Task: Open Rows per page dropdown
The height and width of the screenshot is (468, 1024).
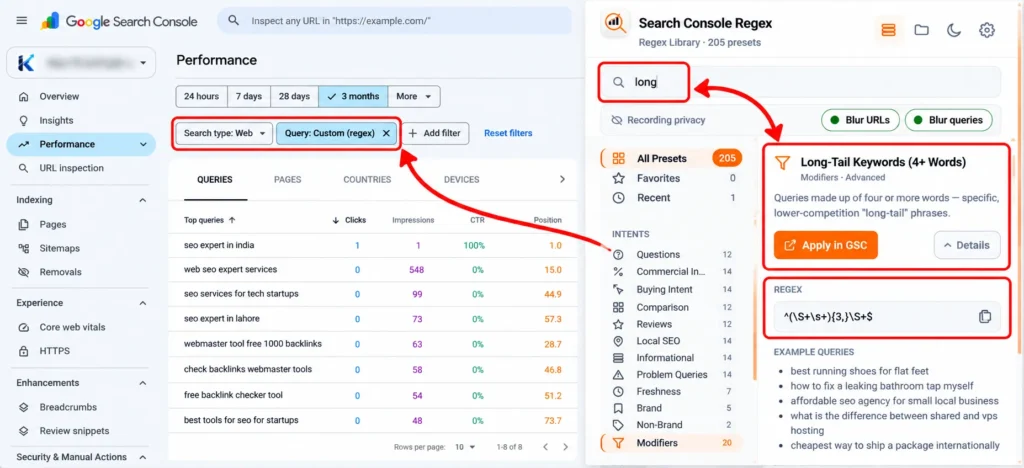Action: (466, 447)
